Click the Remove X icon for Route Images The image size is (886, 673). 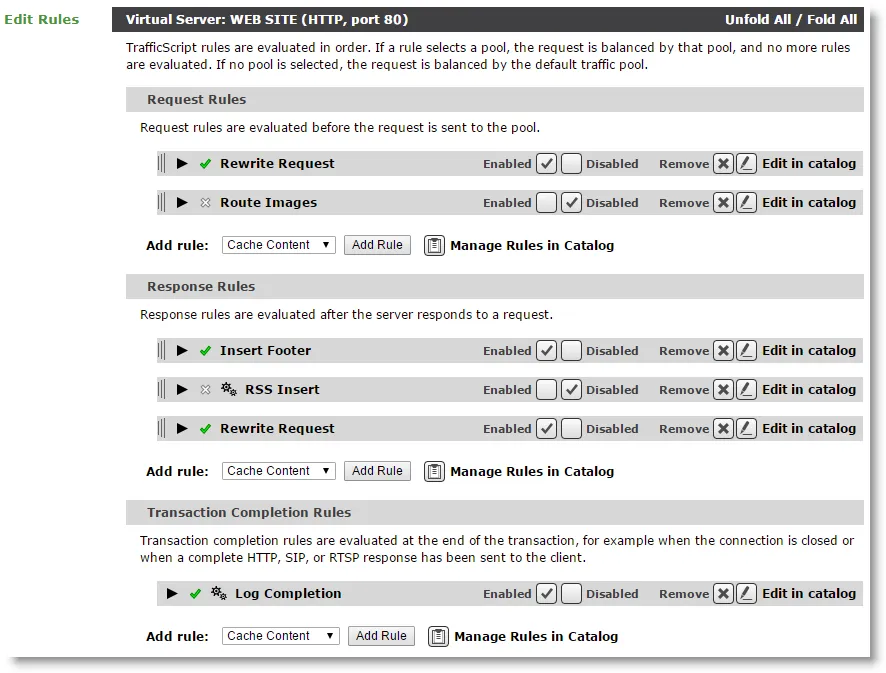(x=723, y=202)
